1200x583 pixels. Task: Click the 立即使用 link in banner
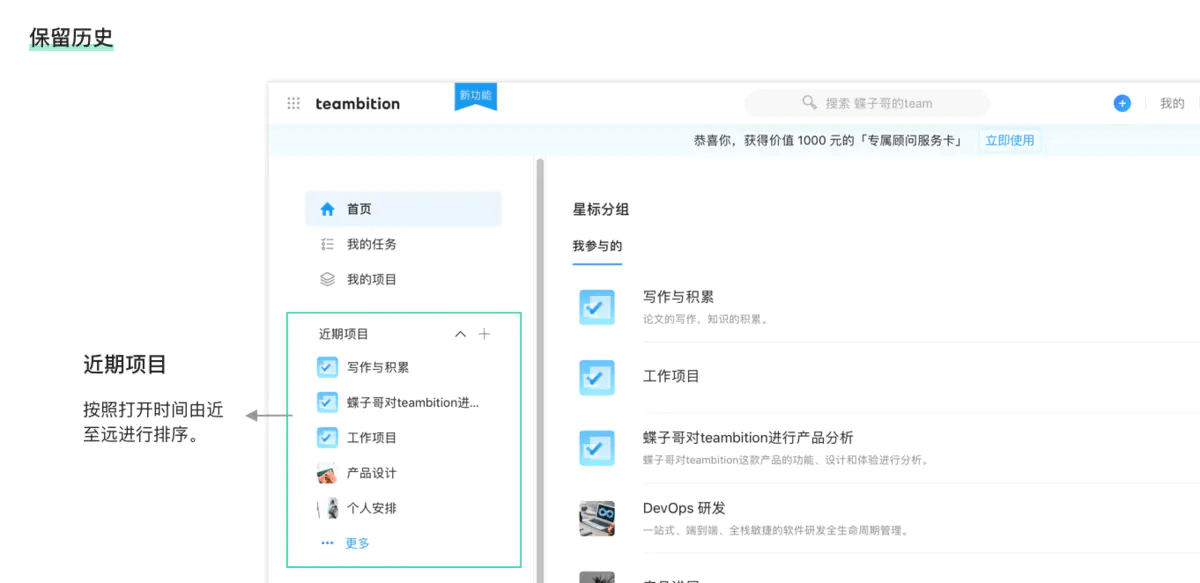coord(1010,140)
